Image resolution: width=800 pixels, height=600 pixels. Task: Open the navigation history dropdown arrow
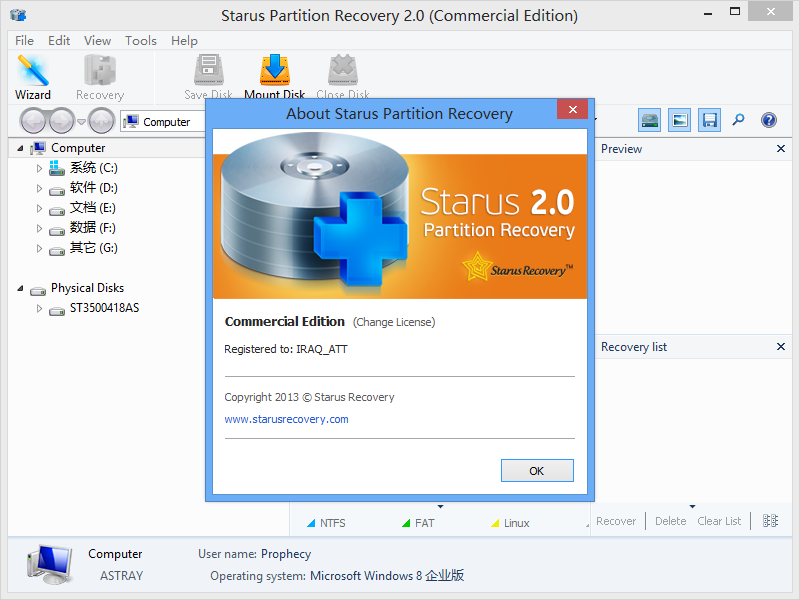81,121
